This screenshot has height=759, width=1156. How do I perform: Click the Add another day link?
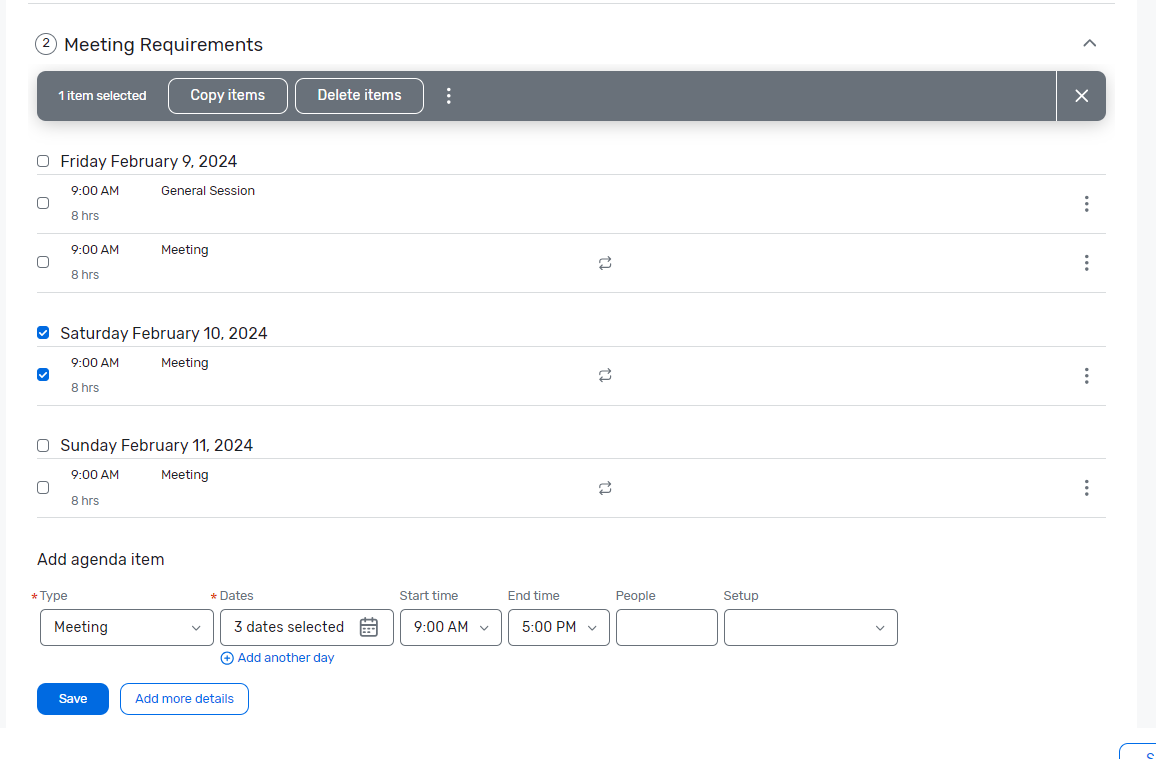coord(278,658)
